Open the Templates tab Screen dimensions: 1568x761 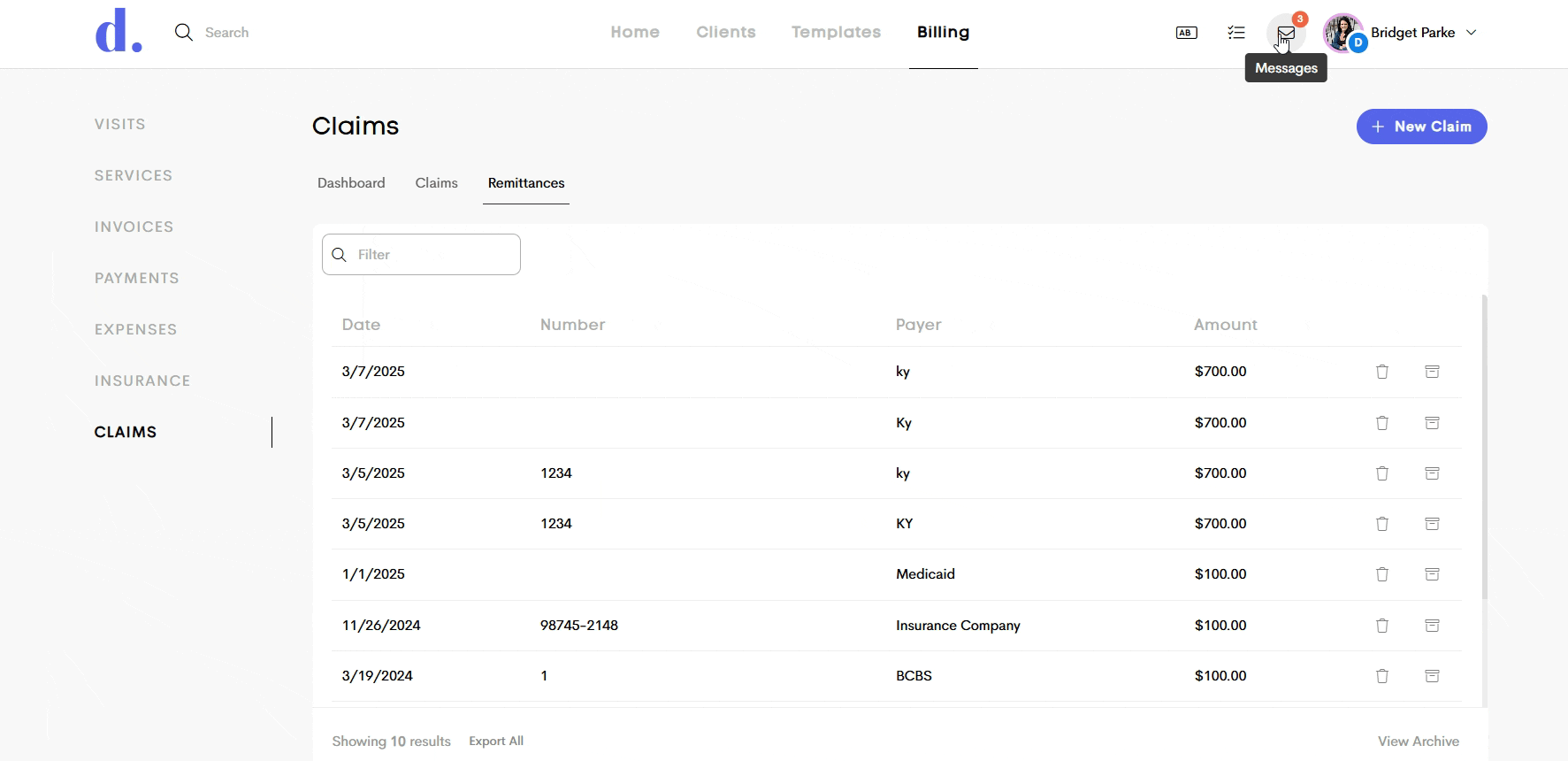[x=836, y=32]
